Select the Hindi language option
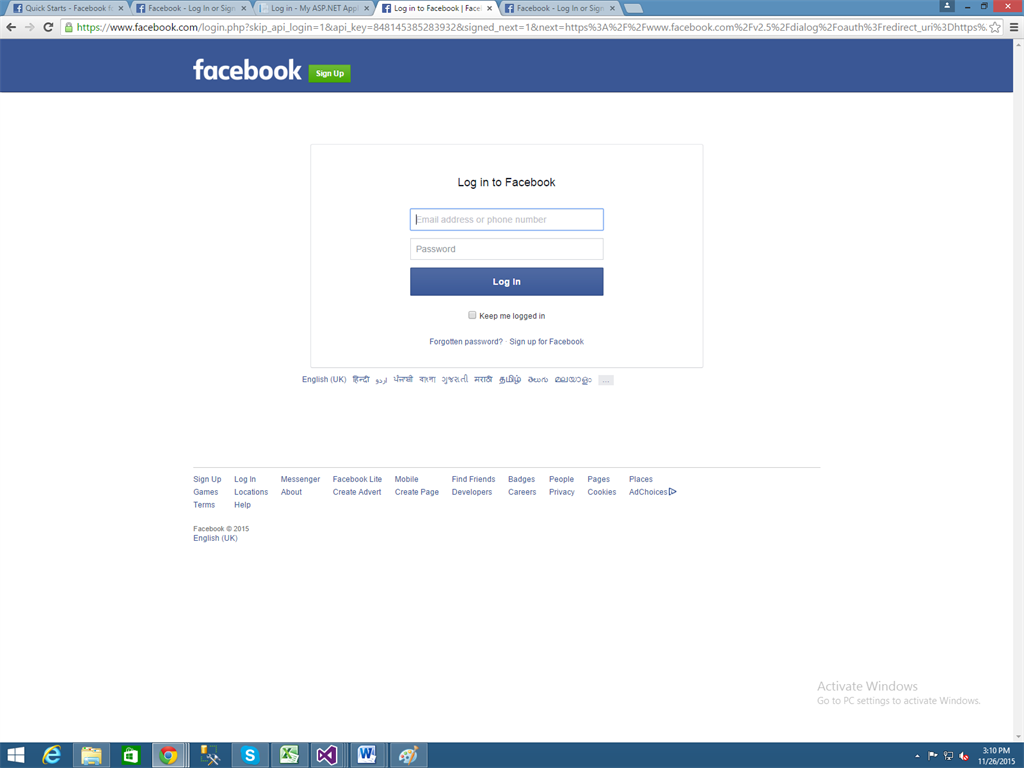The image size is (1024, 768). coord(361,379)
